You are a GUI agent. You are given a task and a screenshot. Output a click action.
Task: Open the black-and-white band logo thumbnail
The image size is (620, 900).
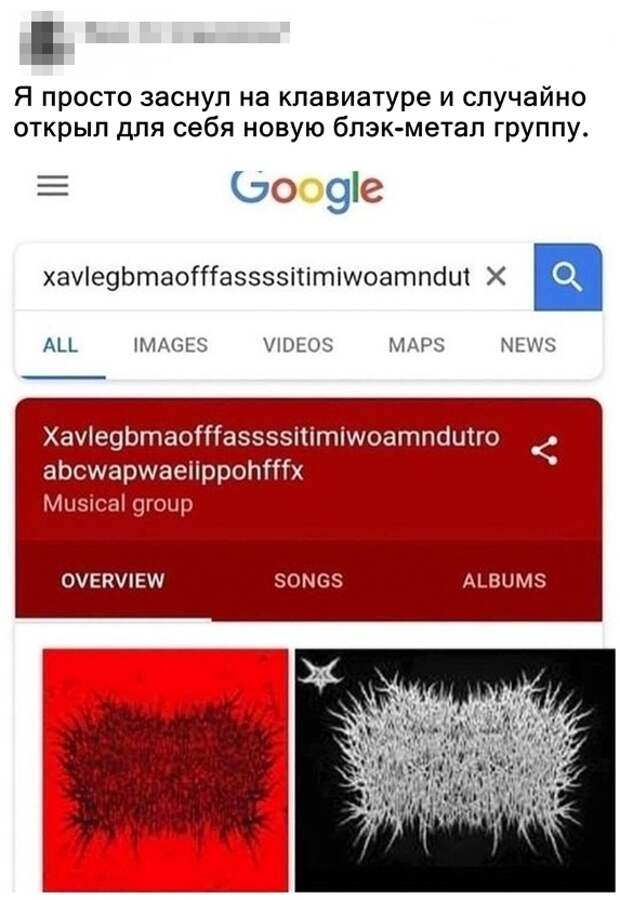point(455,770)
